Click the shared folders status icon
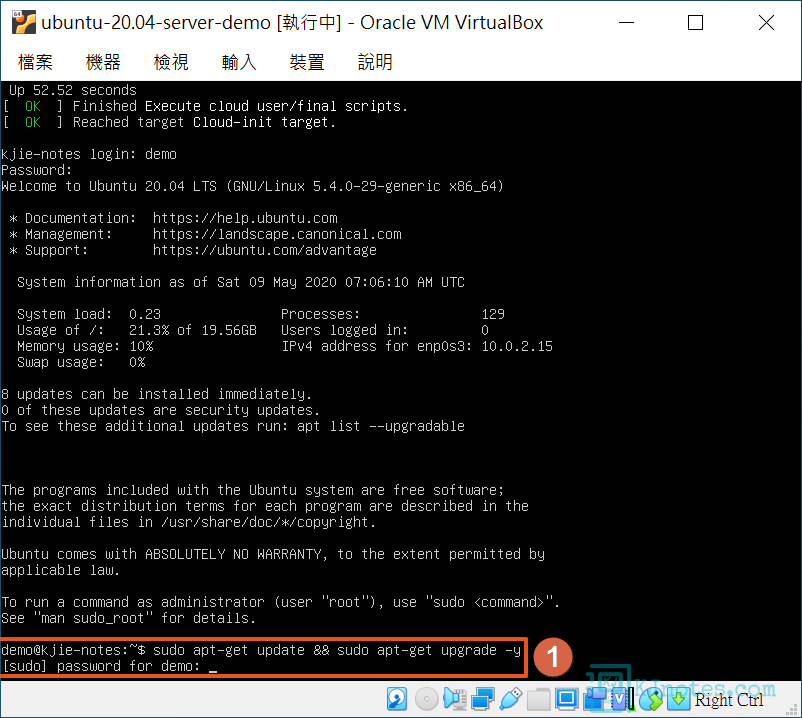Screen dimensions: 802x718 [x=538, y=699]
